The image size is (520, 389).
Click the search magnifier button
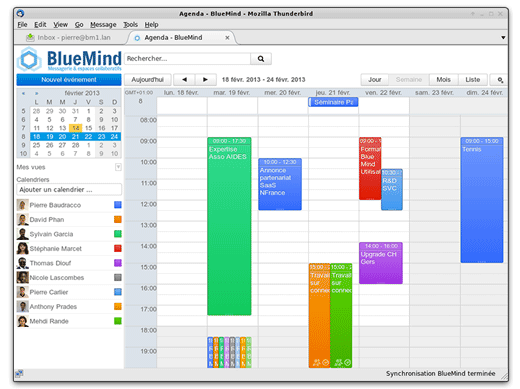click(261, 59)
